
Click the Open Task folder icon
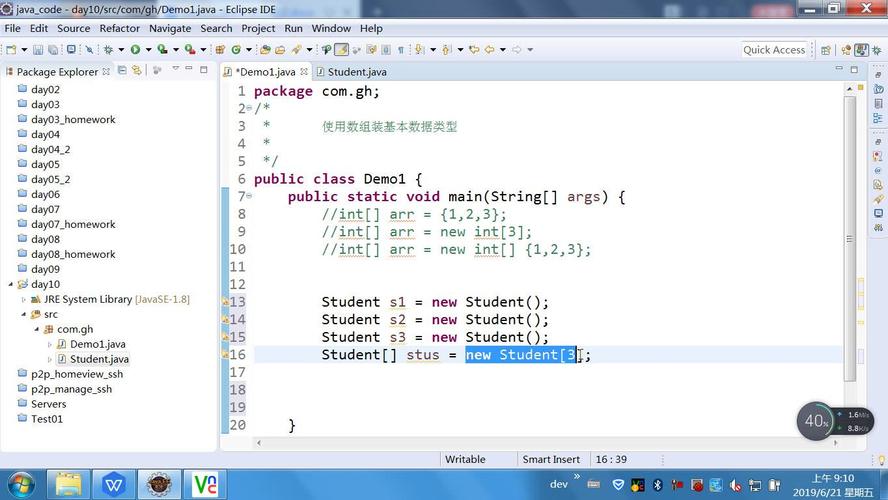tap(280, 50)
